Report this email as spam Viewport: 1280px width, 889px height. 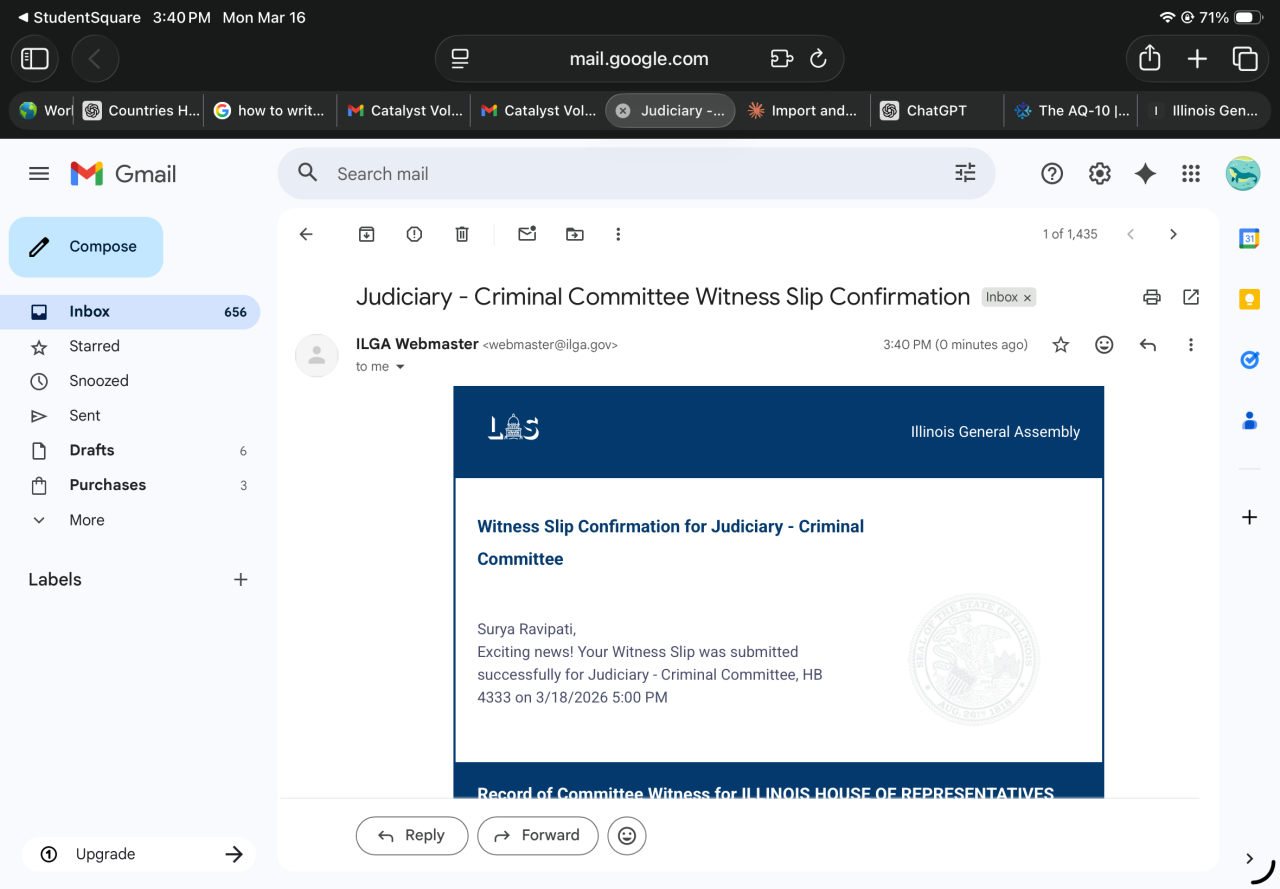point(414,234)
